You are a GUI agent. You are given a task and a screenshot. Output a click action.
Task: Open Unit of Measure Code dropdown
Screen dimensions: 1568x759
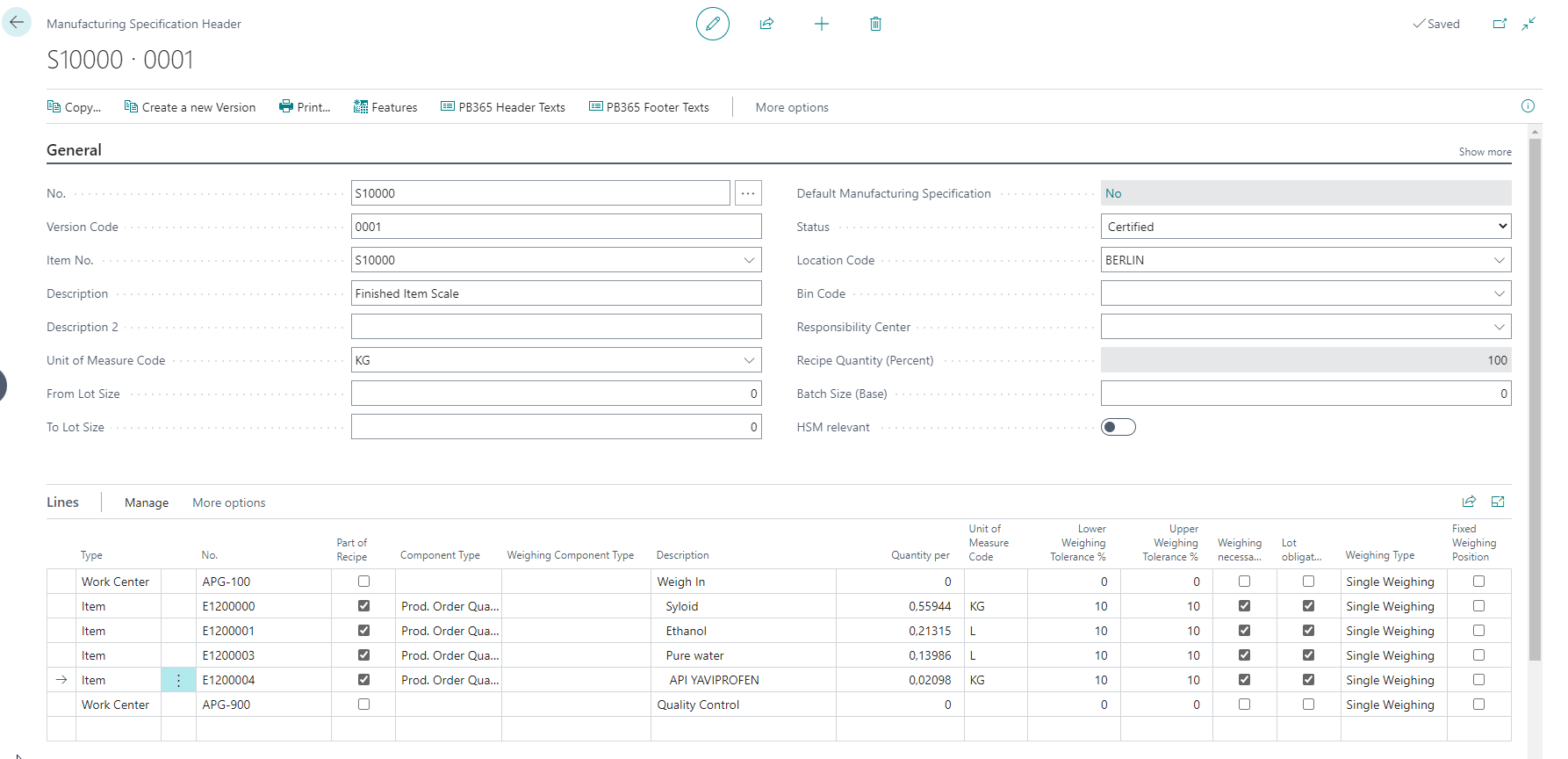[749, 360]
